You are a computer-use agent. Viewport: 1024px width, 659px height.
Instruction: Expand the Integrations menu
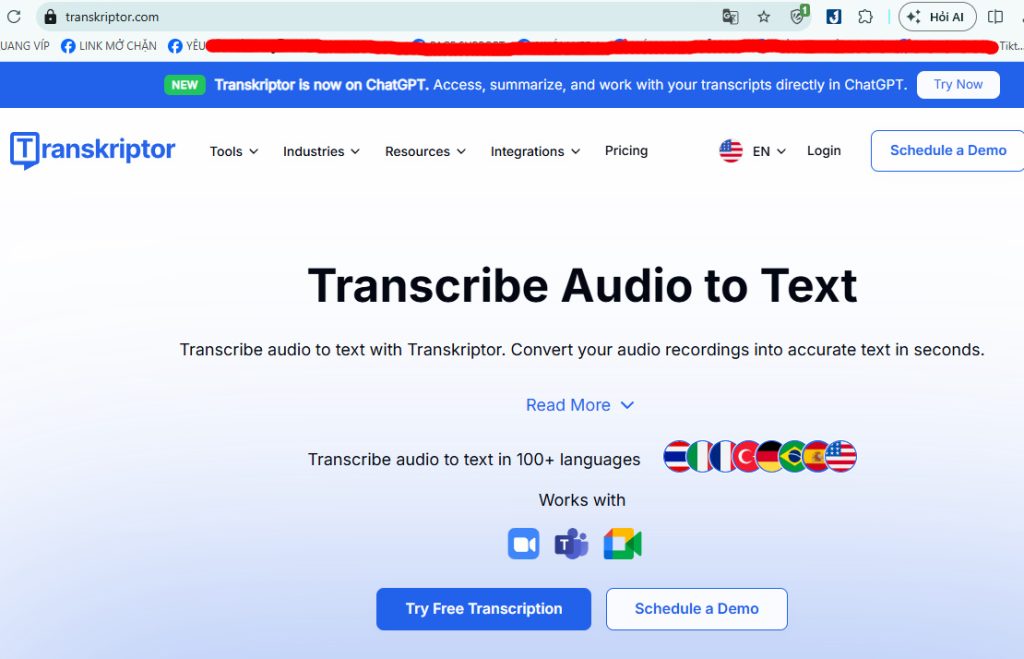(x=535, y=152)
